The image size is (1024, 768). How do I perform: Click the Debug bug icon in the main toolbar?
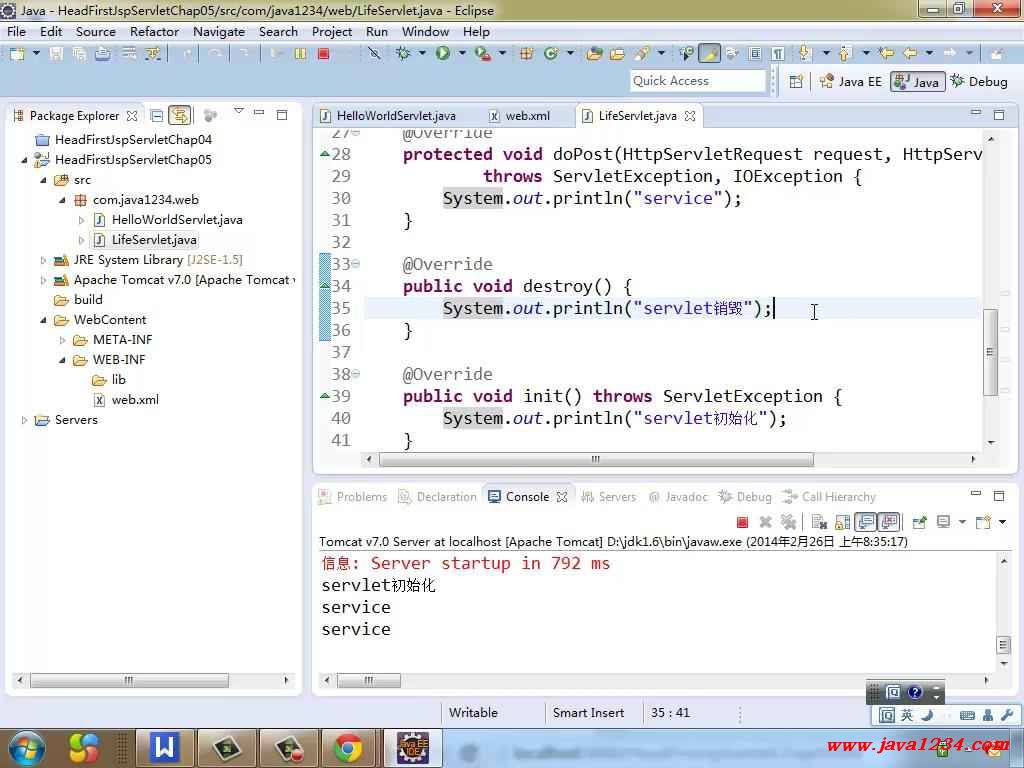[404, 54]
